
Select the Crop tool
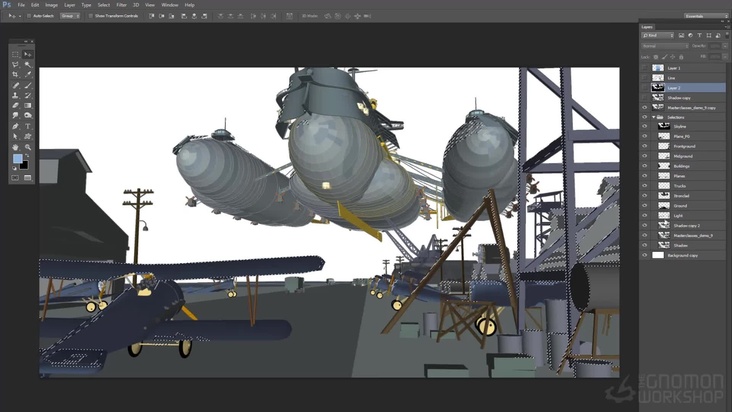coord(15,75)
